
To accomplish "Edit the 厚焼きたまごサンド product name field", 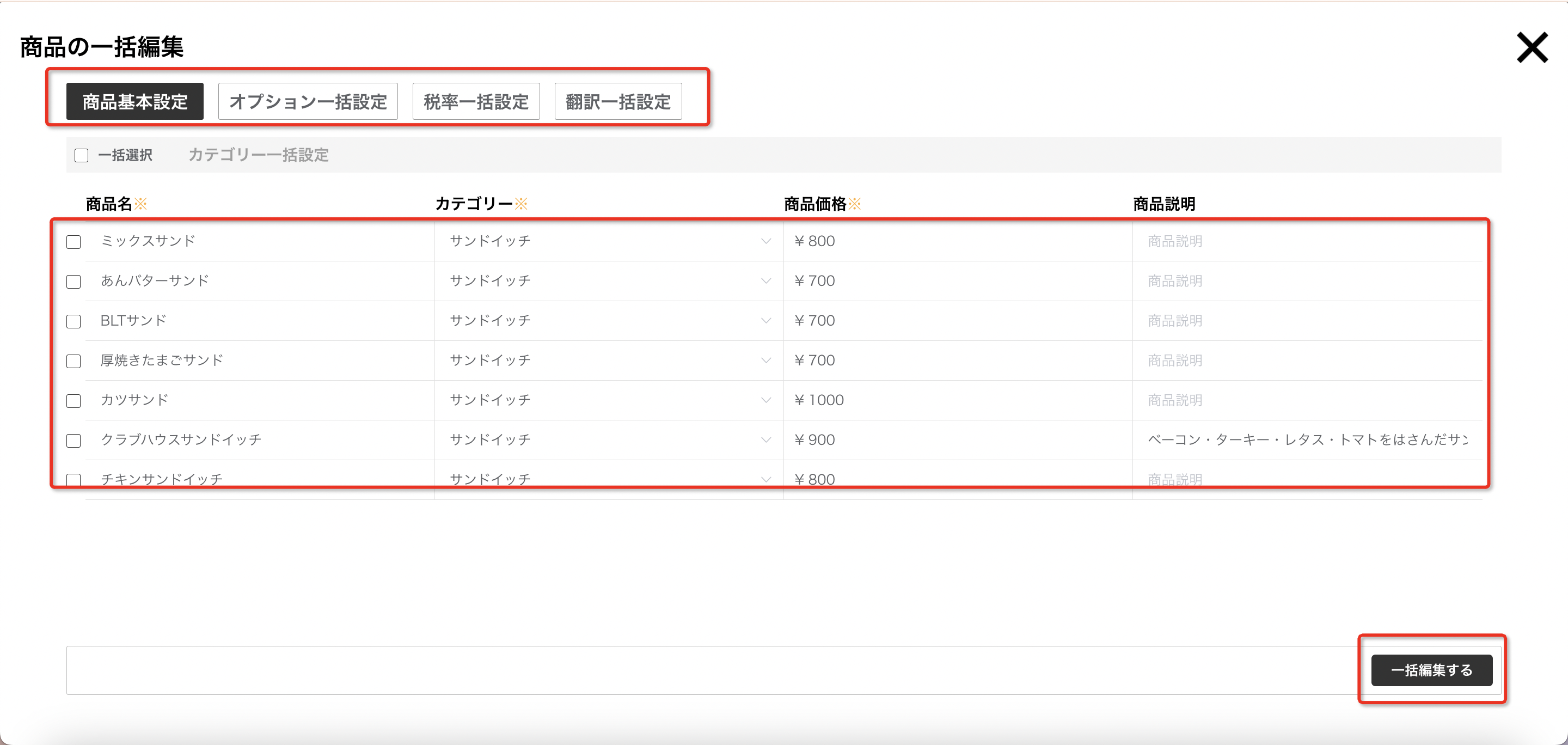I will [x=260, y=361].
